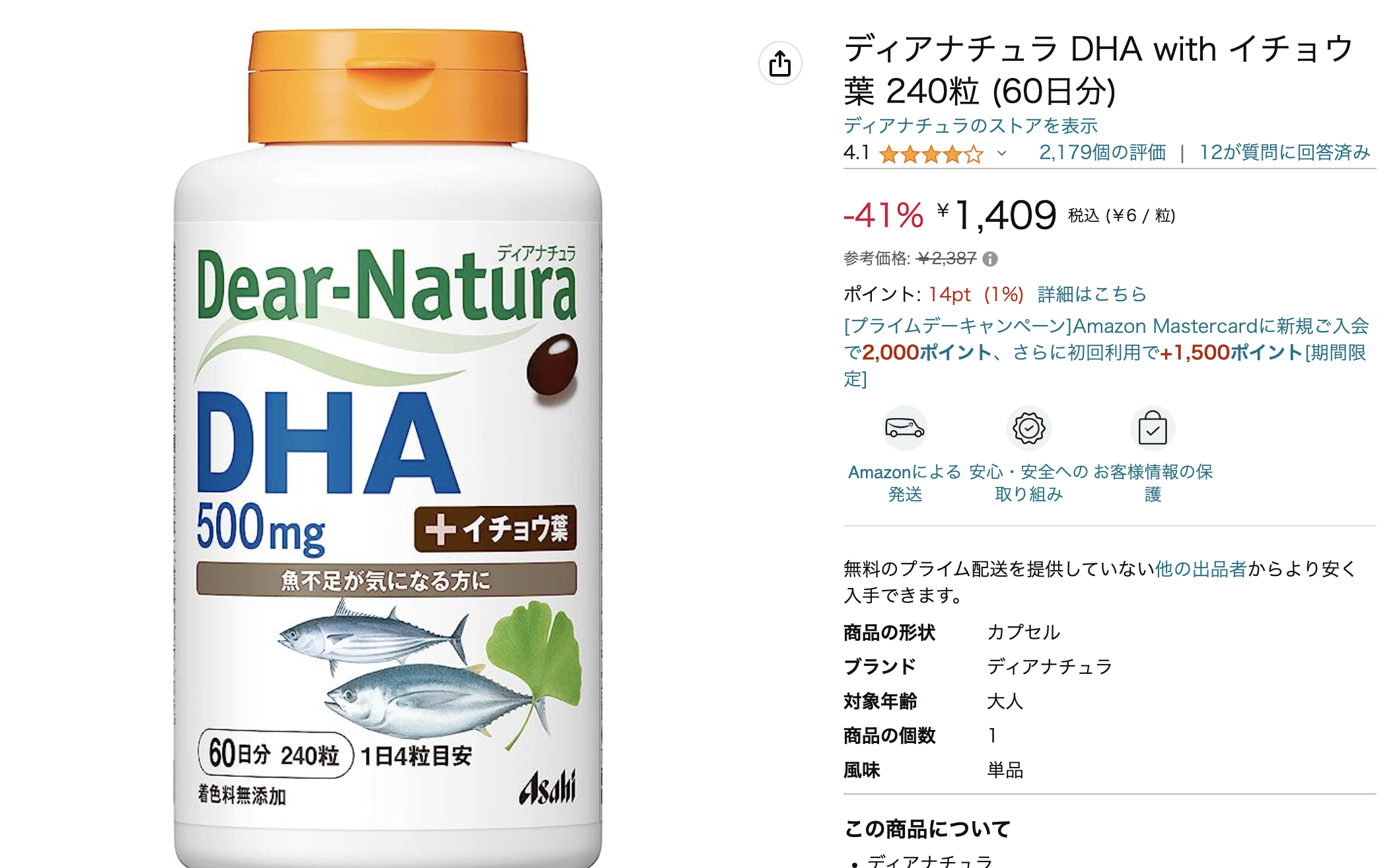Click the 他の出品者 link
This screenshot has height=868, width=1395.
point(1201,569)
